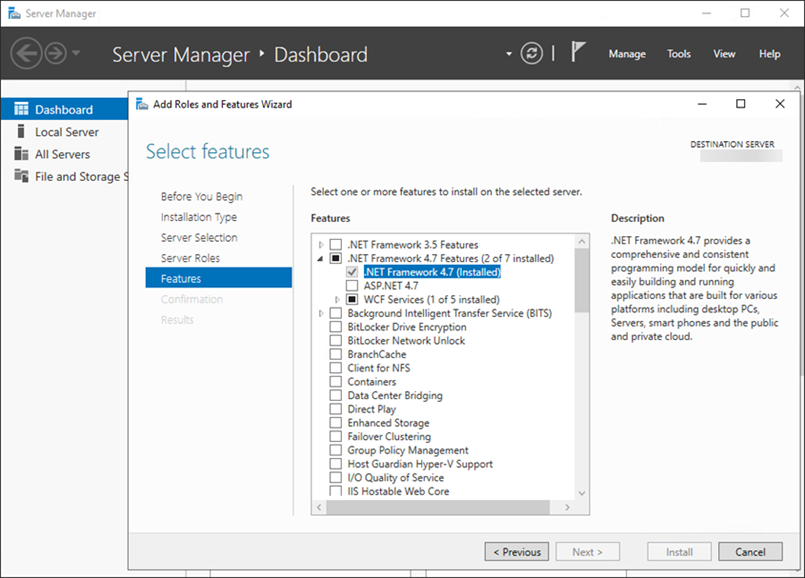Expand the WCF Services node

click(x=337, y=298)
